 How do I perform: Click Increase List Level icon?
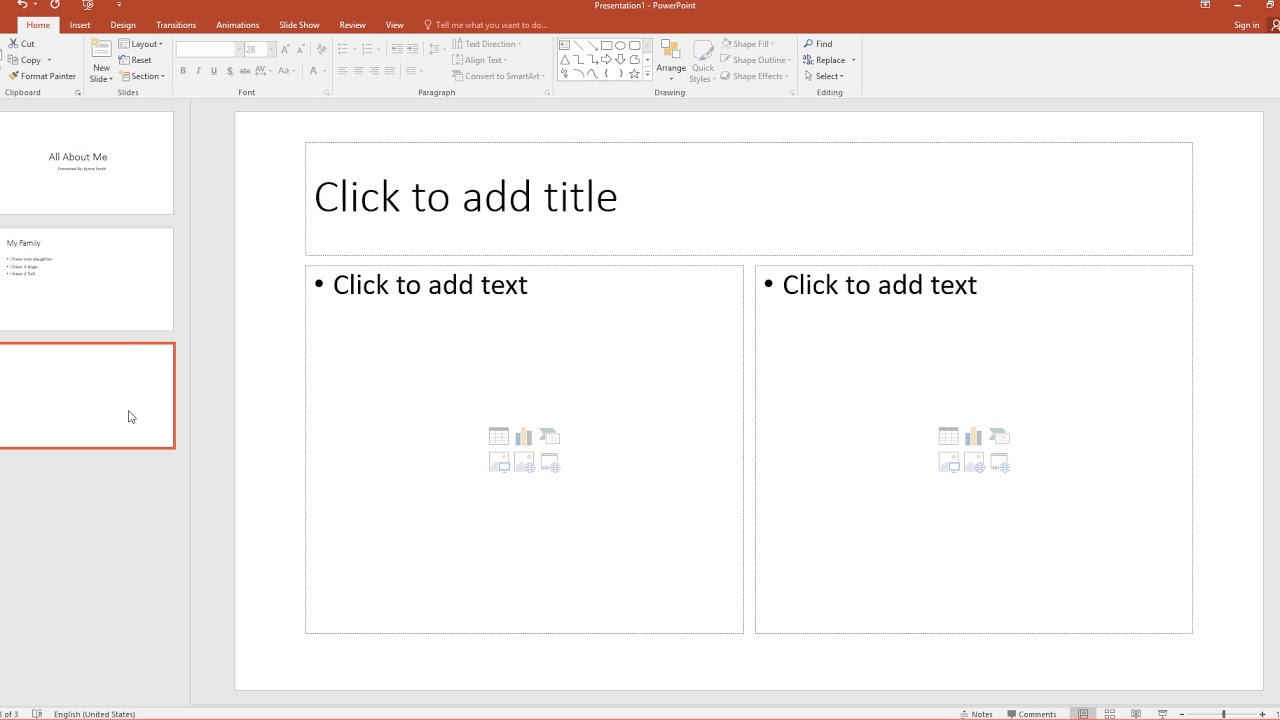412,49
